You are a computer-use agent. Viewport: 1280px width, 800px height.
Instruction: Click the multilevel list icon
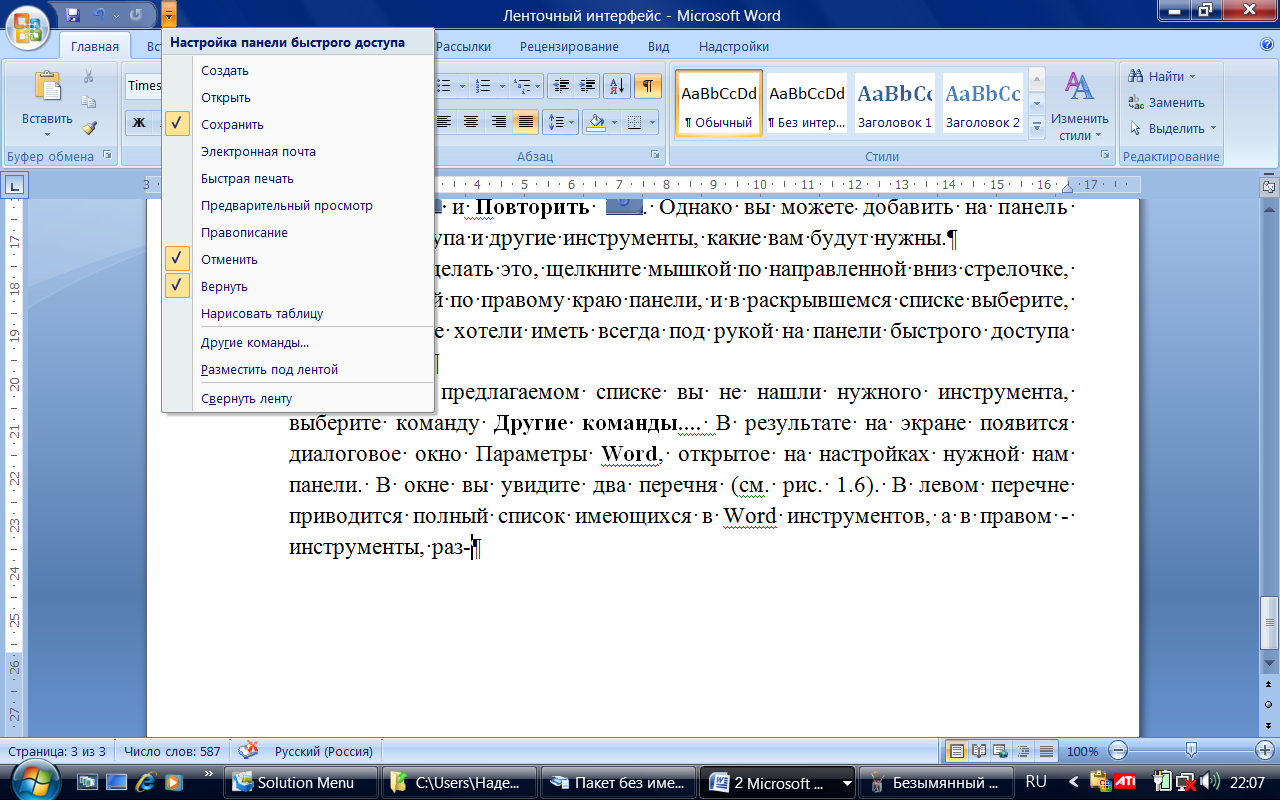tap(521, 86)
